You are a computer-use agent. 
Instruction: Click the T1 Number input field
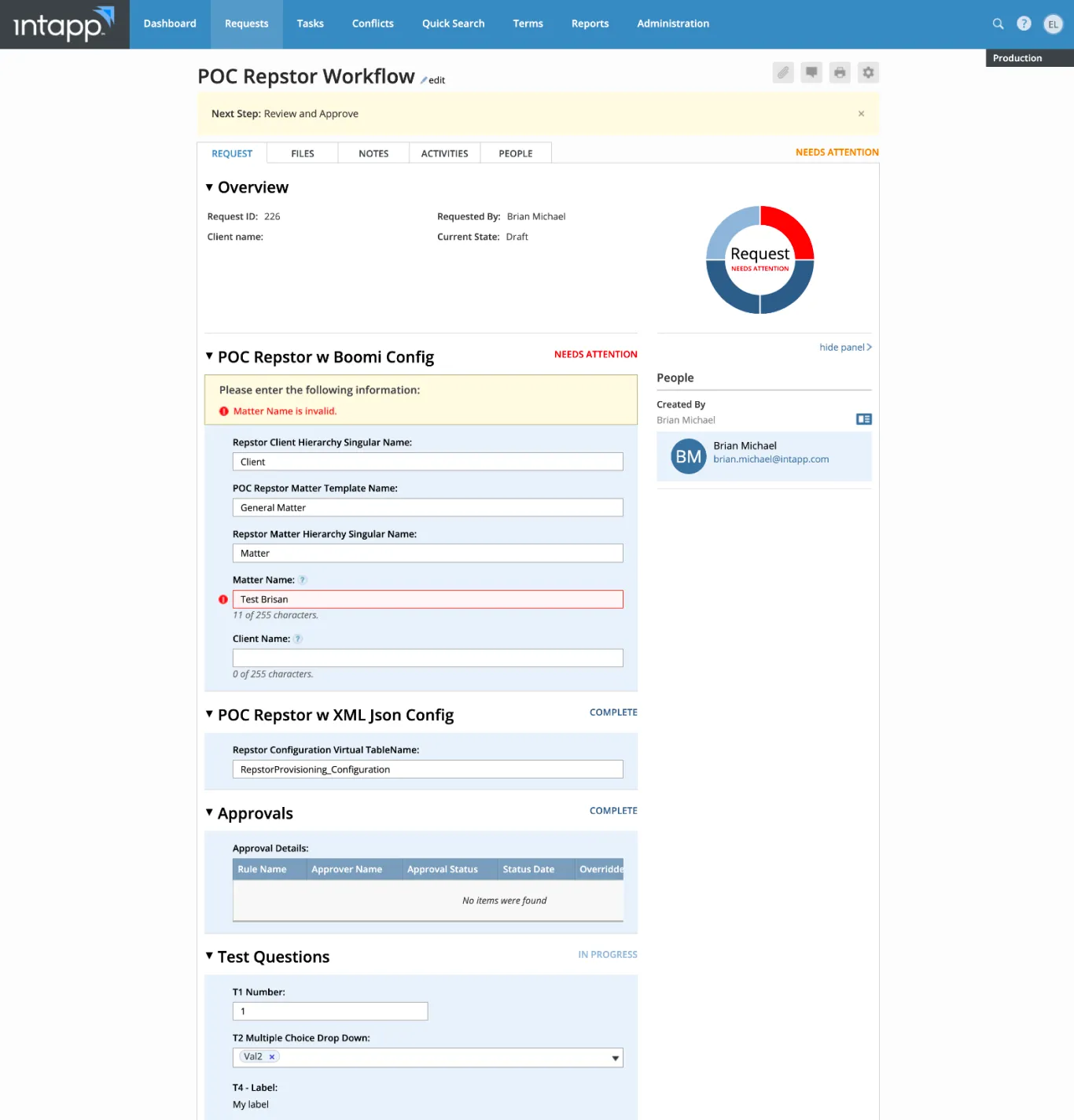click(330, 1011)
